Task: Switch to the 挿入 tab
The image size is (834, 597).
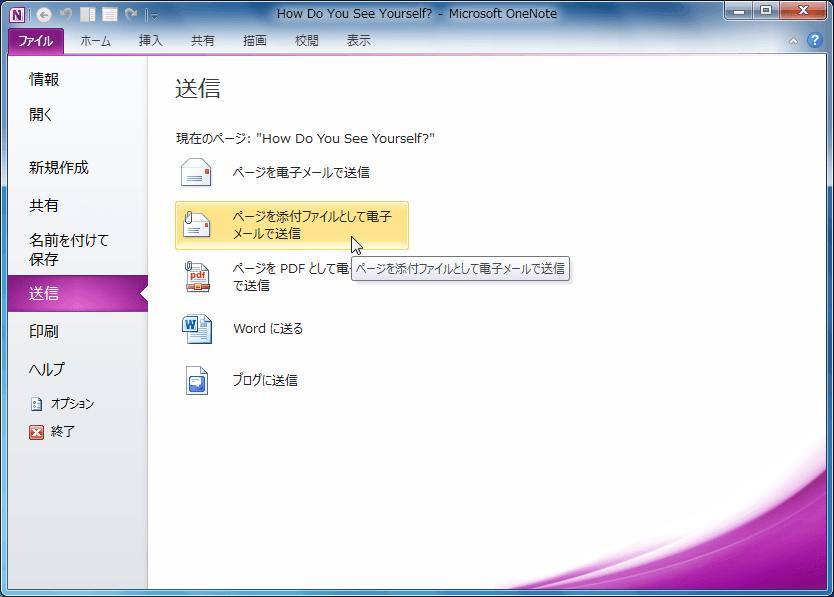Action: point(151,41)
